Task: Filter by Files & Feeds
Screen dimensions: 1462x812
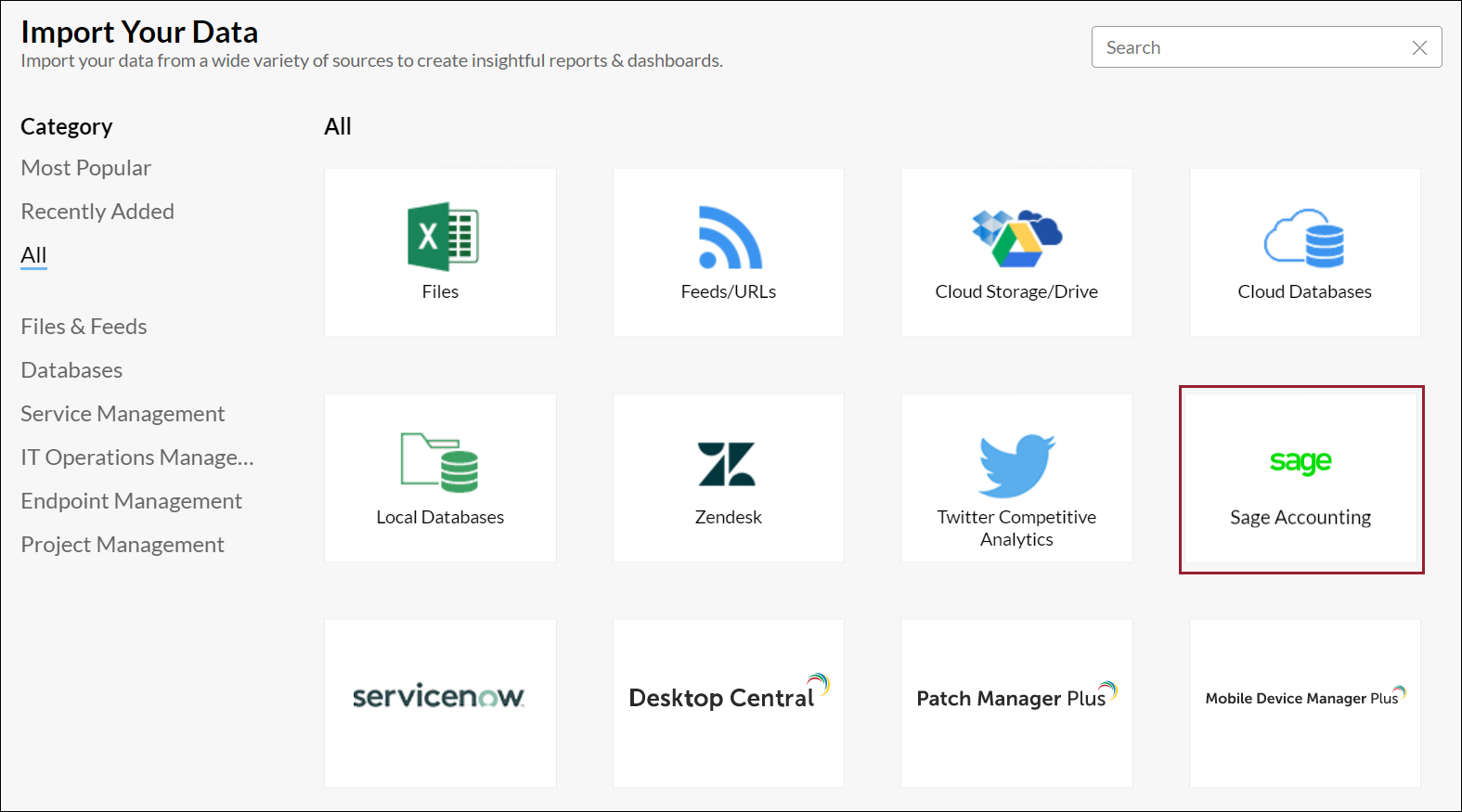Action: coord(84,327)
